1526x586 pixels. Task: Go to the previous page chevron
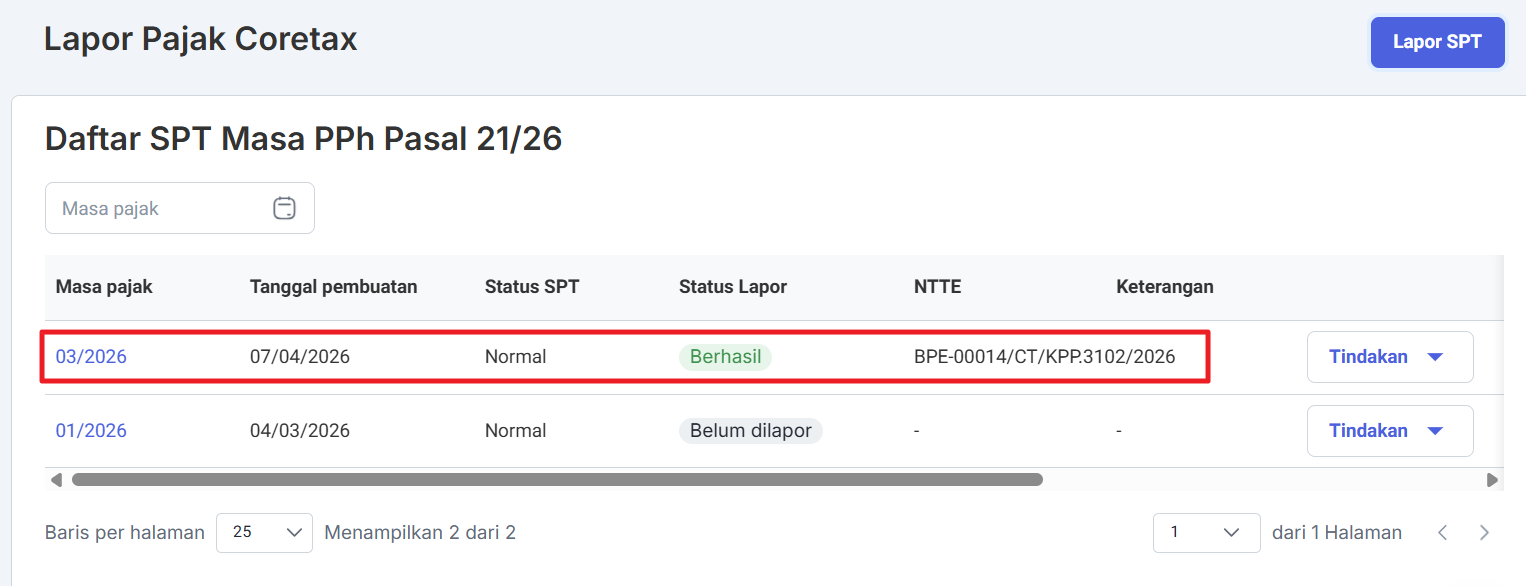click(1443, 533)
